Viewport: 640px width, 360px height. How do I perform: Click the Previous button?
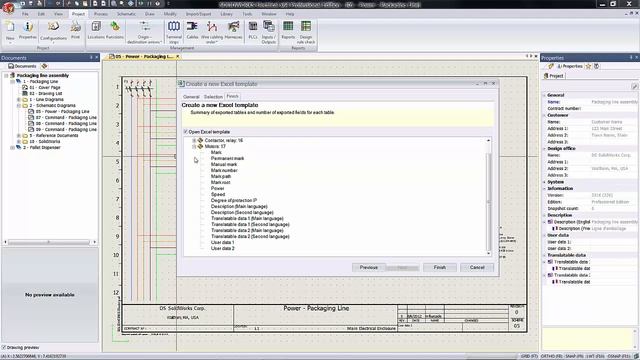click(x=369, y=267)
